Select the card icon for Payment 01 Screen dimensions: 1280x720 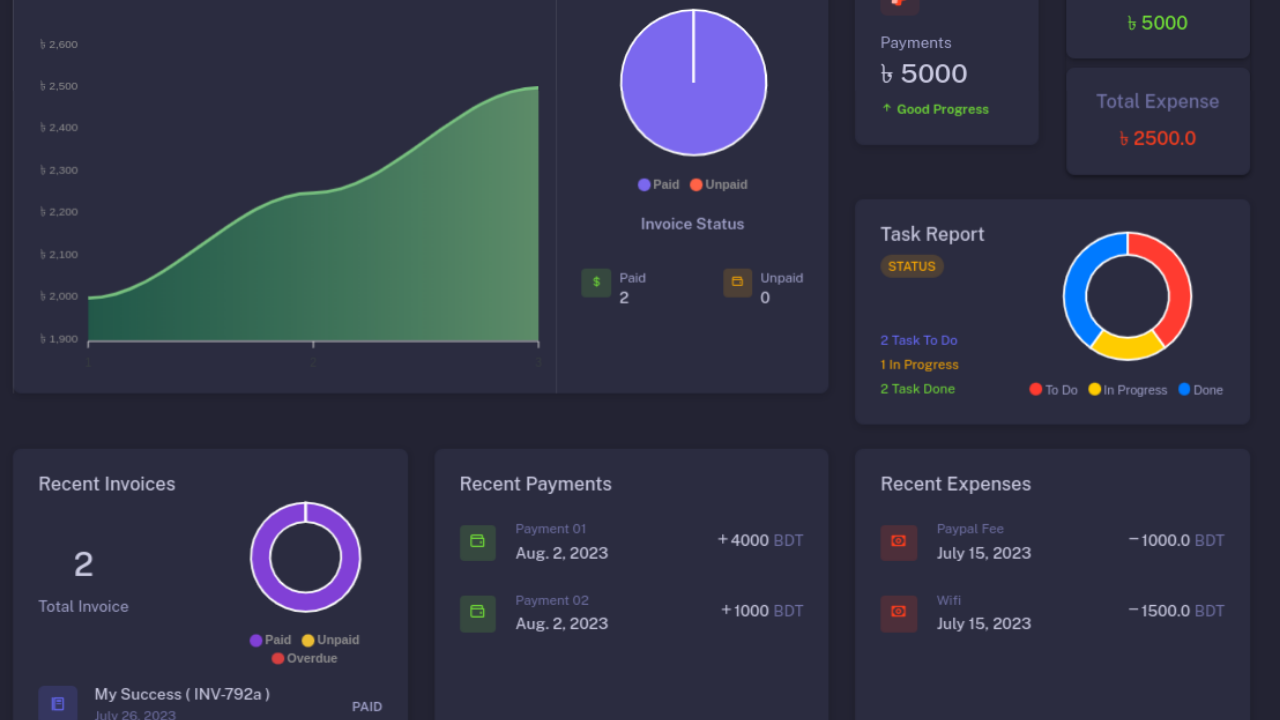(478, 542)
